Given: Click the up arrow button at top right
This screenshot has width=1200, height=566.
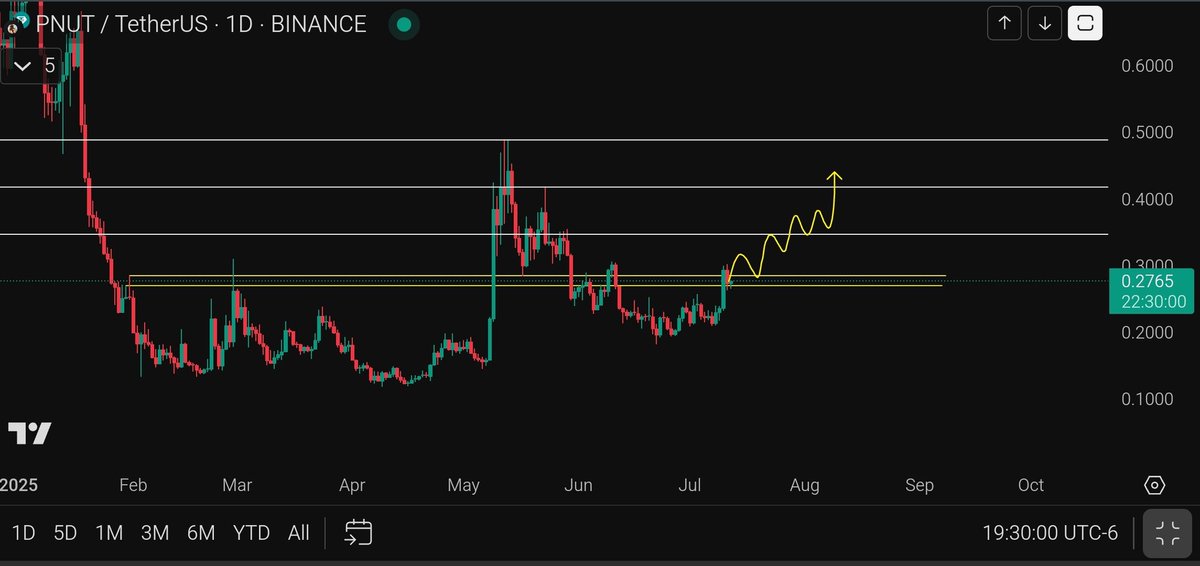Looking at the screenshot, I should point(1005,22).
